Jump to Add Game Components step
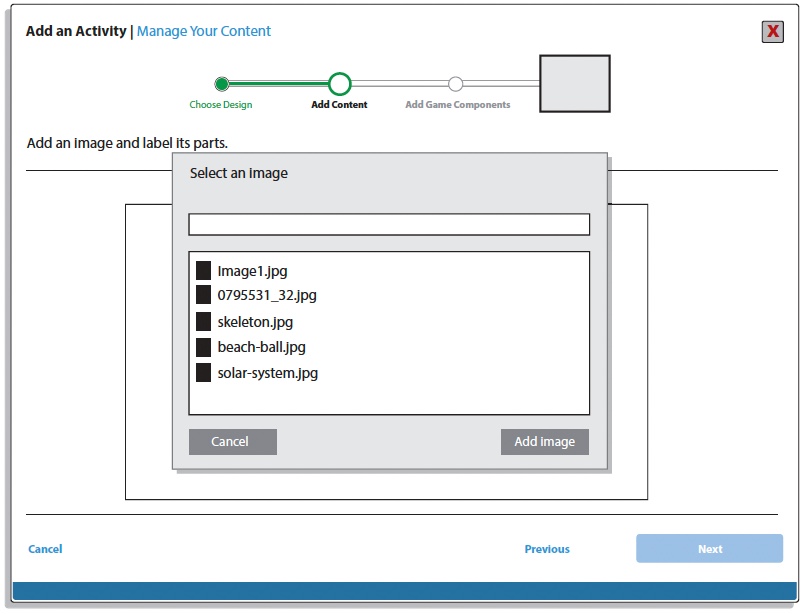The image size is (802, 614). coord(455,84)
